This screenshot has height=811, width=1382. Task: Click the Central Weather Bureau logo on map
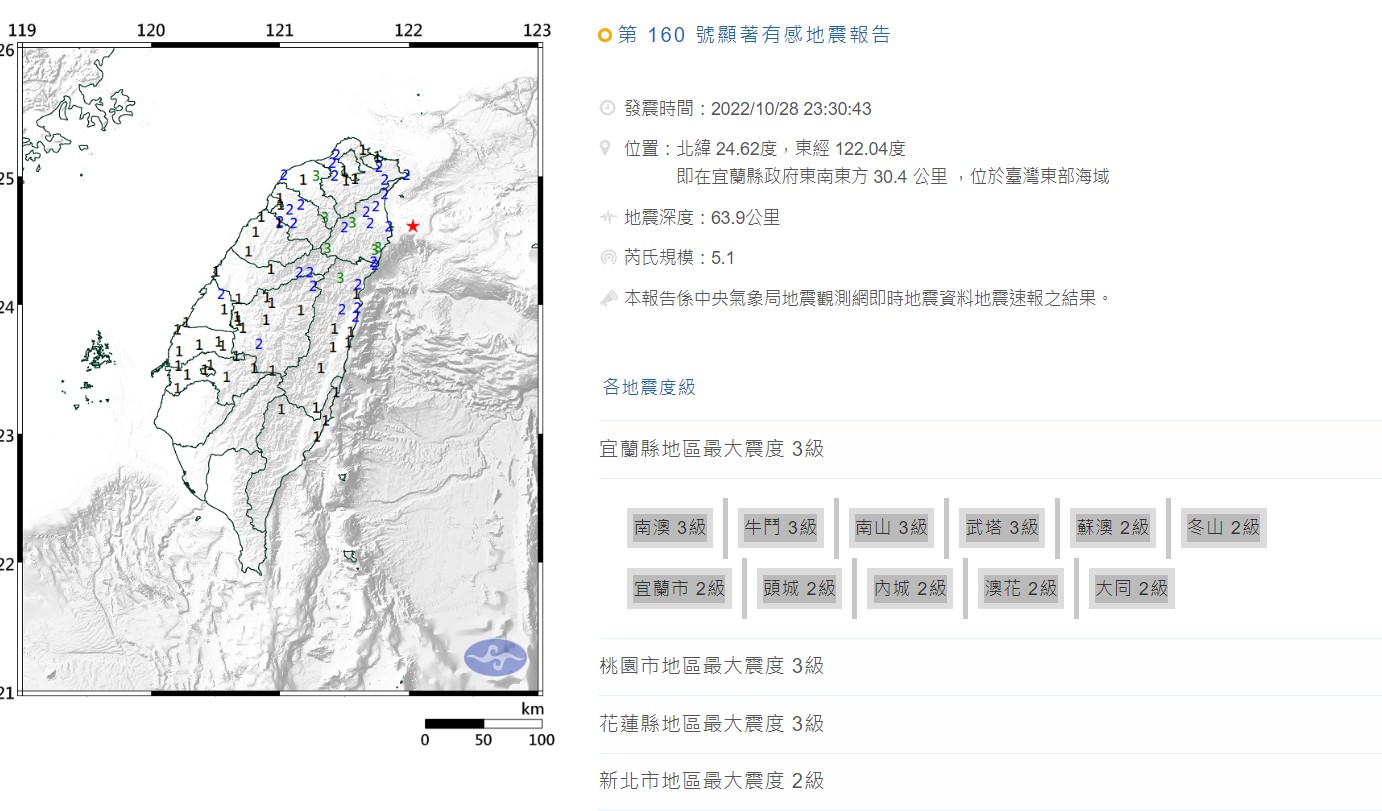click(x=495, y=657)
